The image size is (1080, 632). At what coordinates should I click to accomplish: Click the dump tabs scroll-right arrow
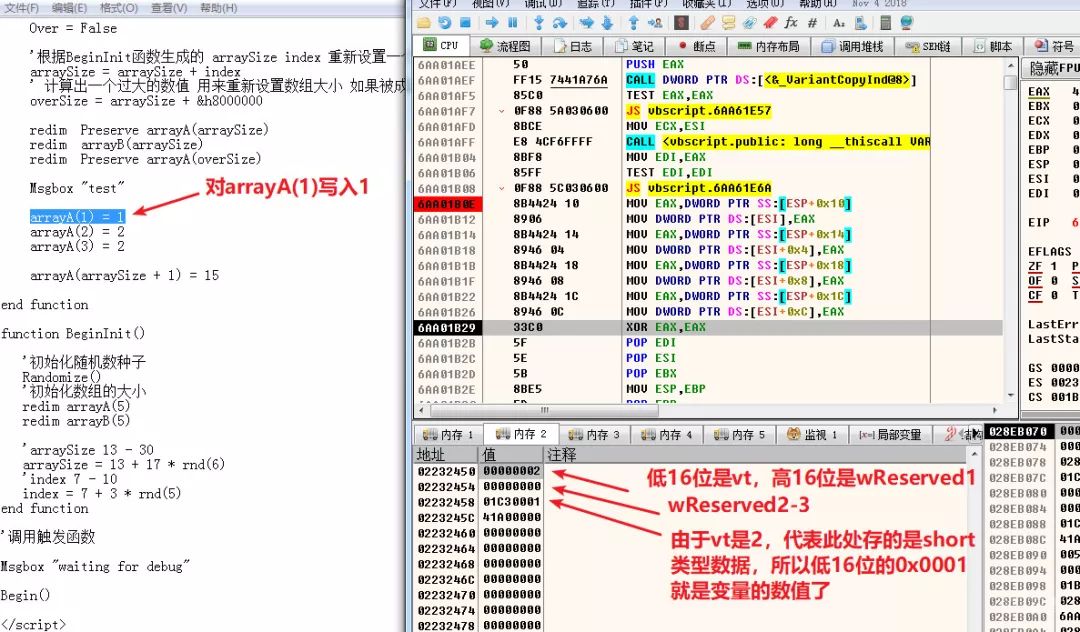(975, 434)
